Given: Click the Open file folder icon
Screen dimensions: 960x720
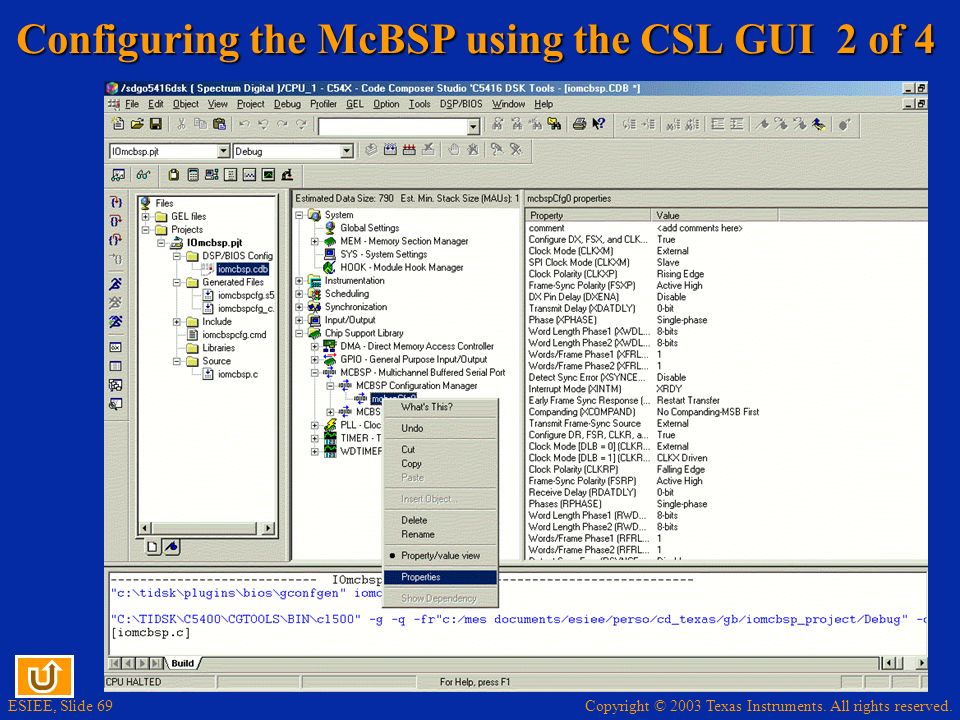Looking at the screenshot, I should click(137, 124).
